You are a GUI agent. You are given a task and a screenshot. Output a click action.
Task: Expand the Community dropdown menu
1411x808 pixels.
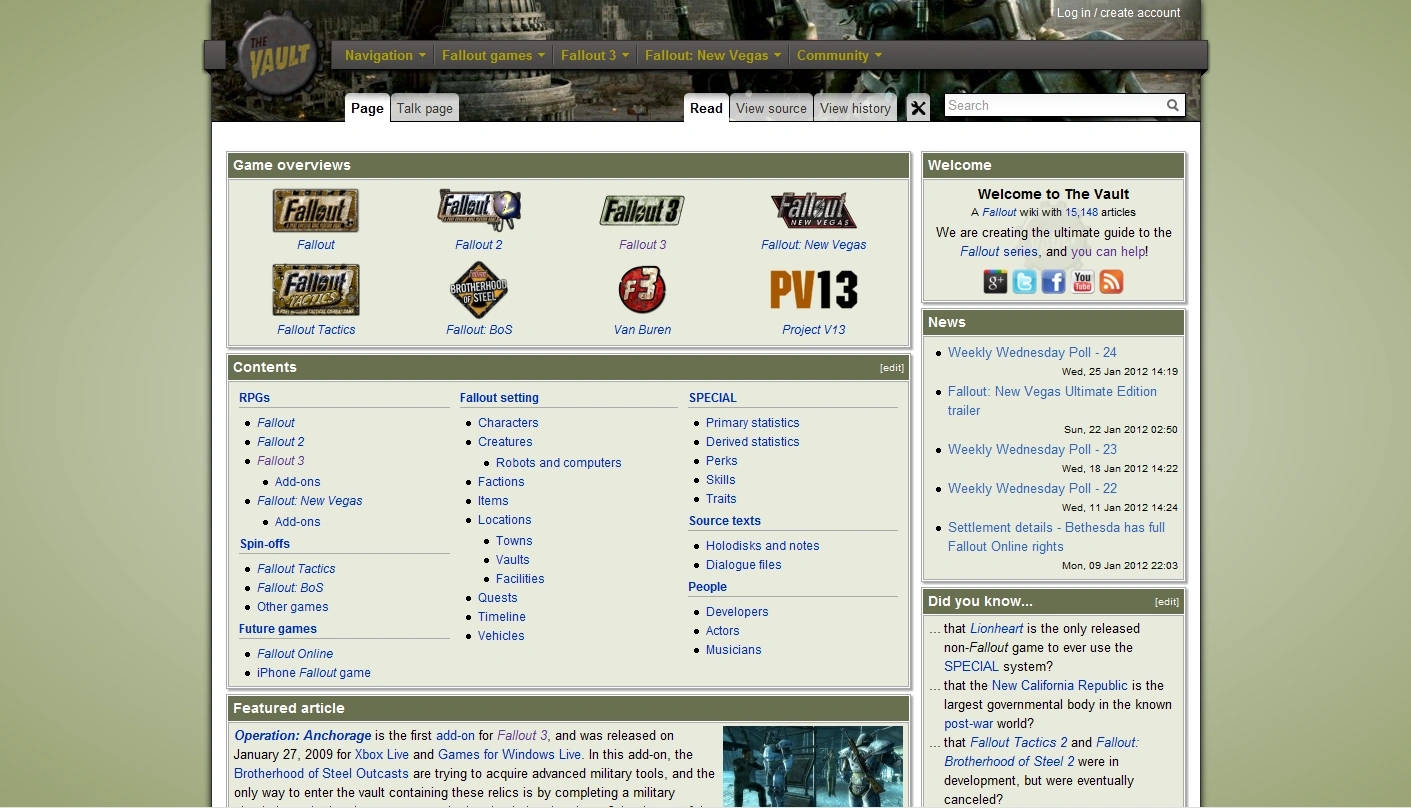click(839, 55)
